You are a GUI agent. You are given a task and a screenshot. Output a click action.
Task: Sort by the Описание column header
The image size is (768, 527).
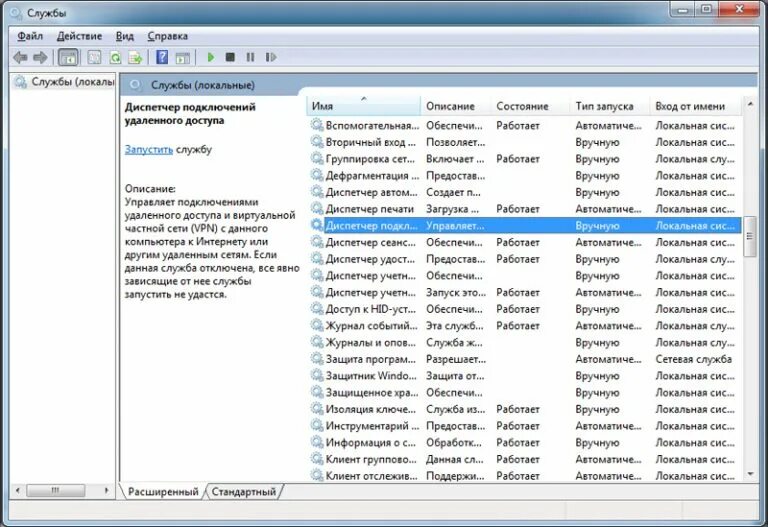point(456,106)
